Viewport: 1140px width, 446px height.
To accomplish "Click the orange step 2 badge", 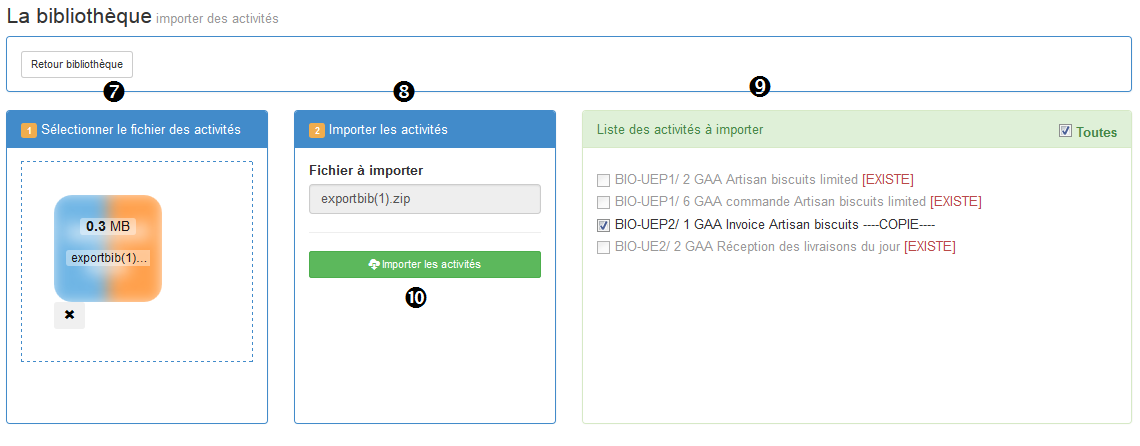I will tap(317, 131).
